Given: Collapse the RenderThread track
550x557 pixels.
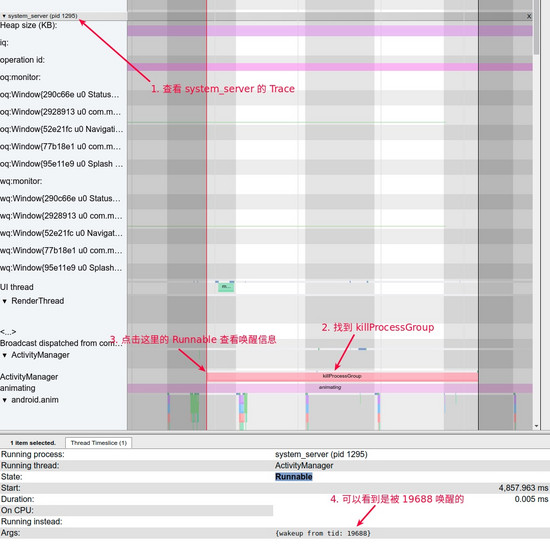Looking at the screenshot, I should (5, 301).
